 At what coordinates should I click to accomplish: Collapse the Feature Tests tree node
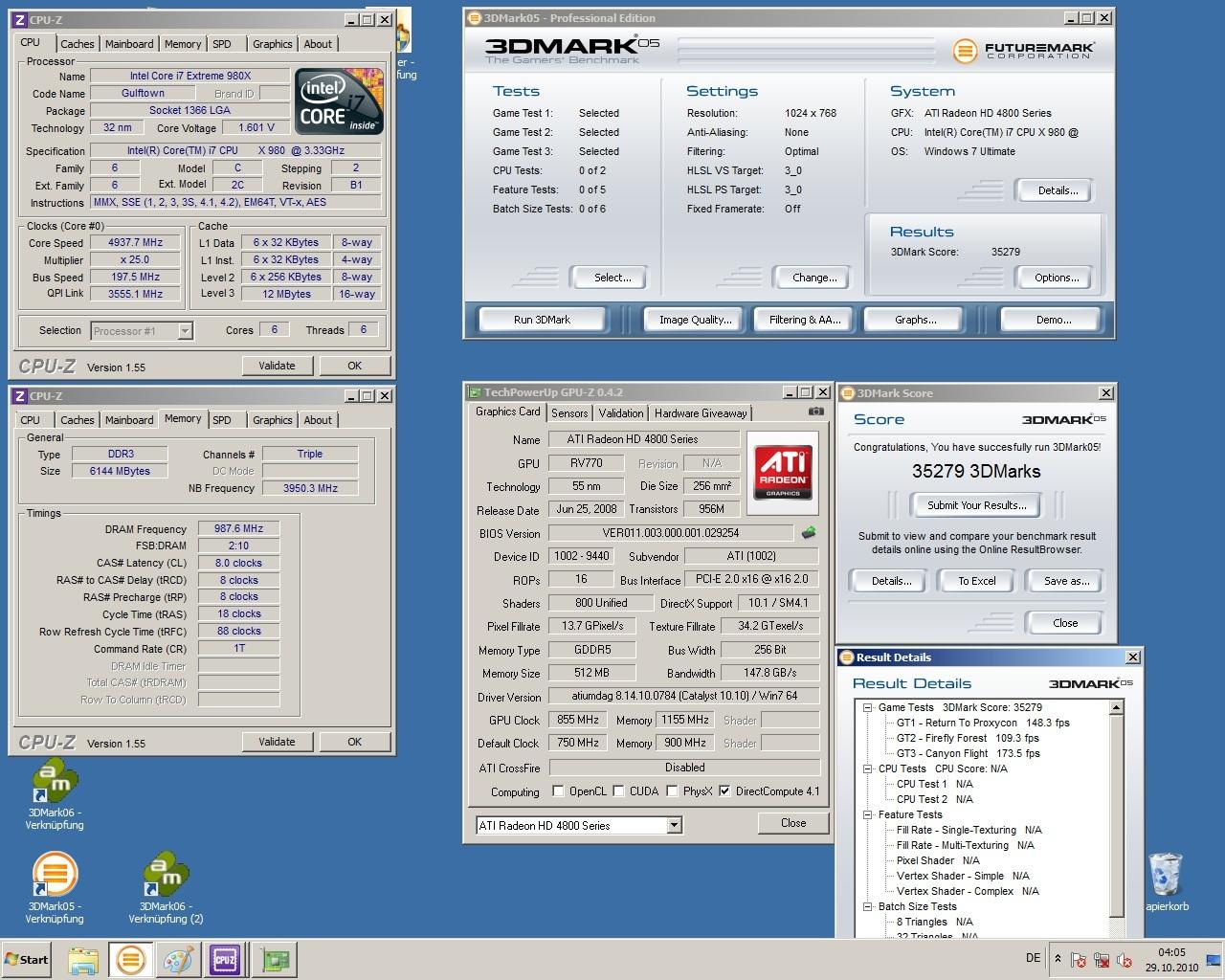[x=868, y=814]
